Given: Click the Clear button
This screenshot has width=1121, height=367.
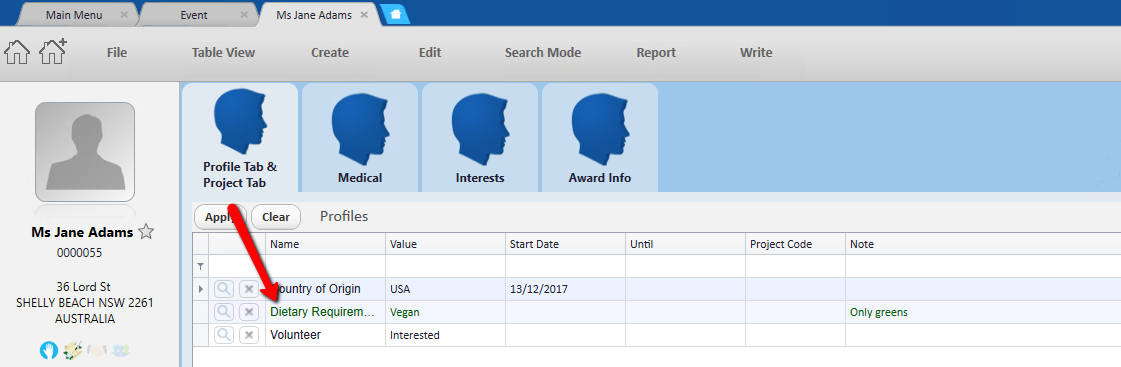Looking at the screenshot, I should (276, 217).
